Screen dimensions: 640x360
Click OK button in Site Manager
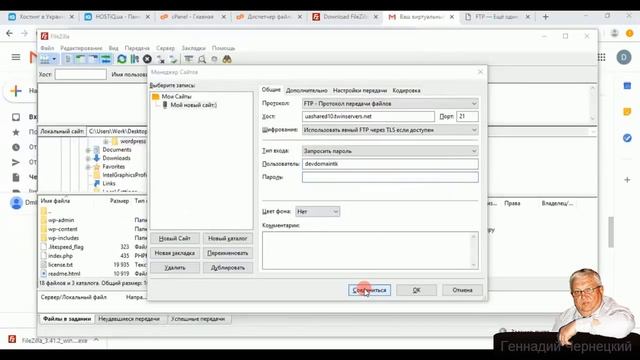click(416, 290)
